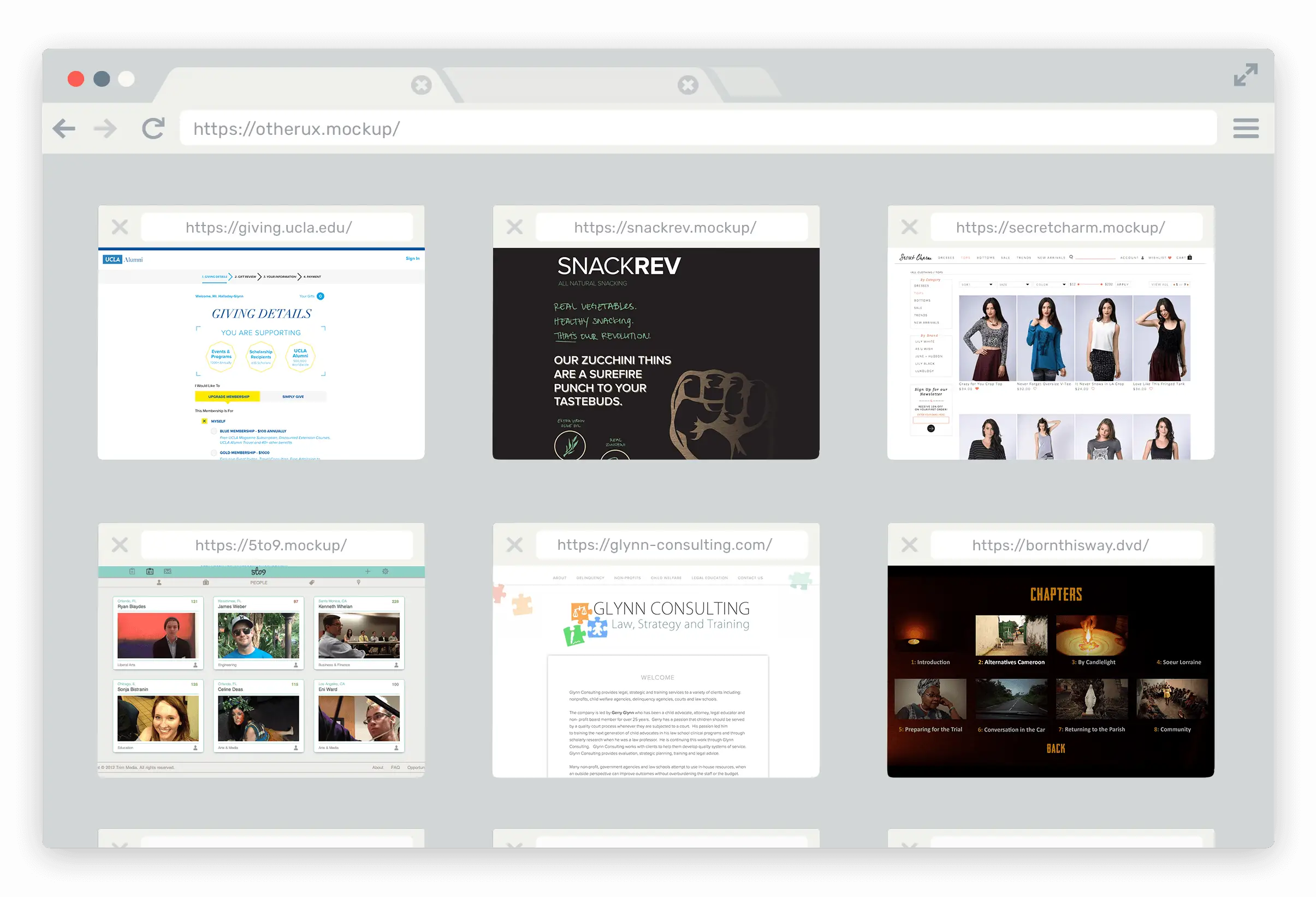Image resolution: width=1316 pixels, height=897 pixels.
Task: Open the About menu item on Glynn site
Action: (x=560, y=578)
